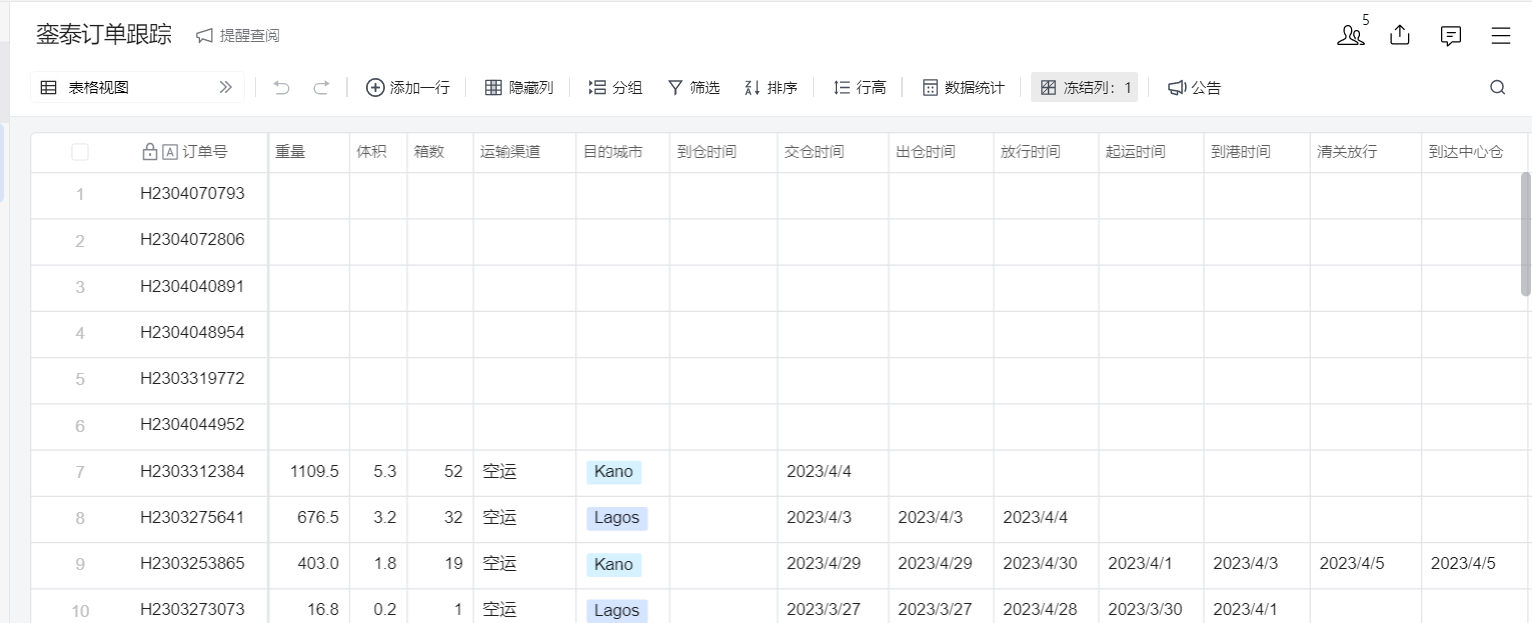Viewport: 1532px width, 623px height.
Task: Click the redo arrow icon
Action: click(x=321, y=87)
